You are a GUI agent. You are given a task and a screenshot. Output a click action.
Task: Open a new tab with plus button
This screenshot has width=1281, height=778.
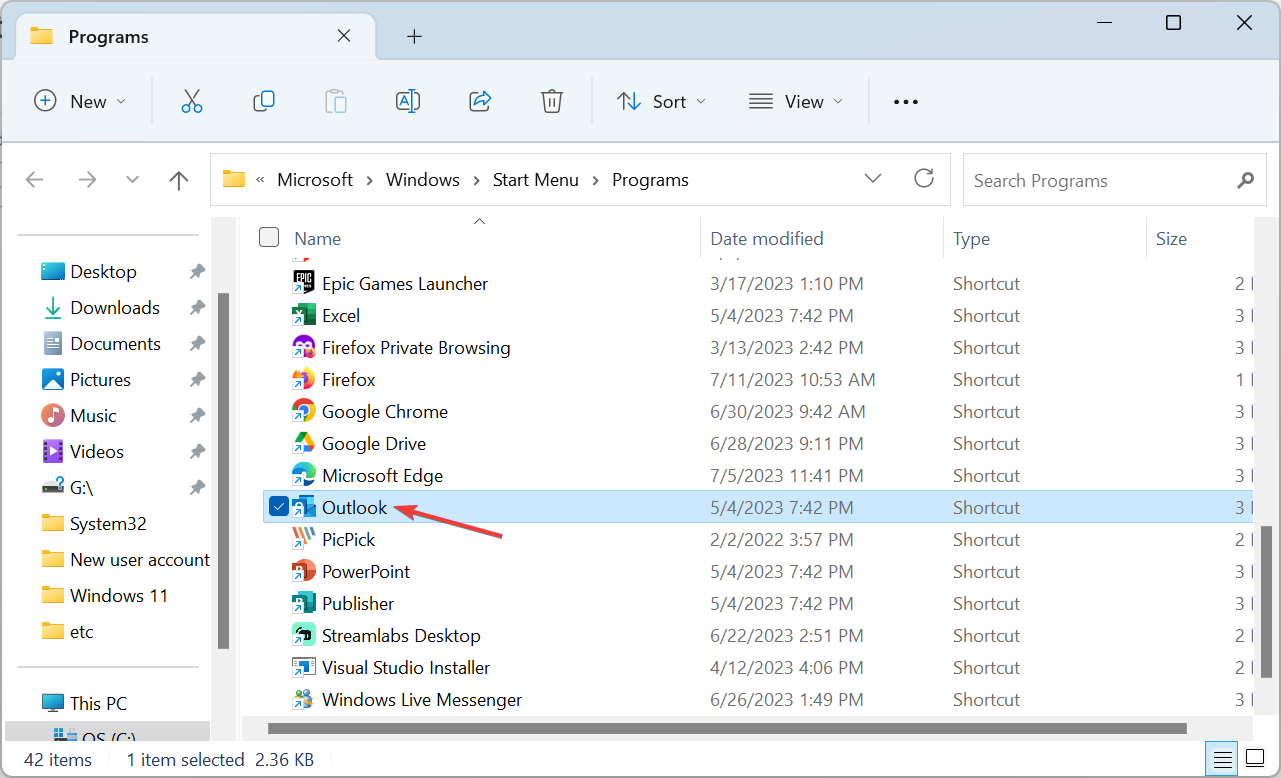[414, 37]
